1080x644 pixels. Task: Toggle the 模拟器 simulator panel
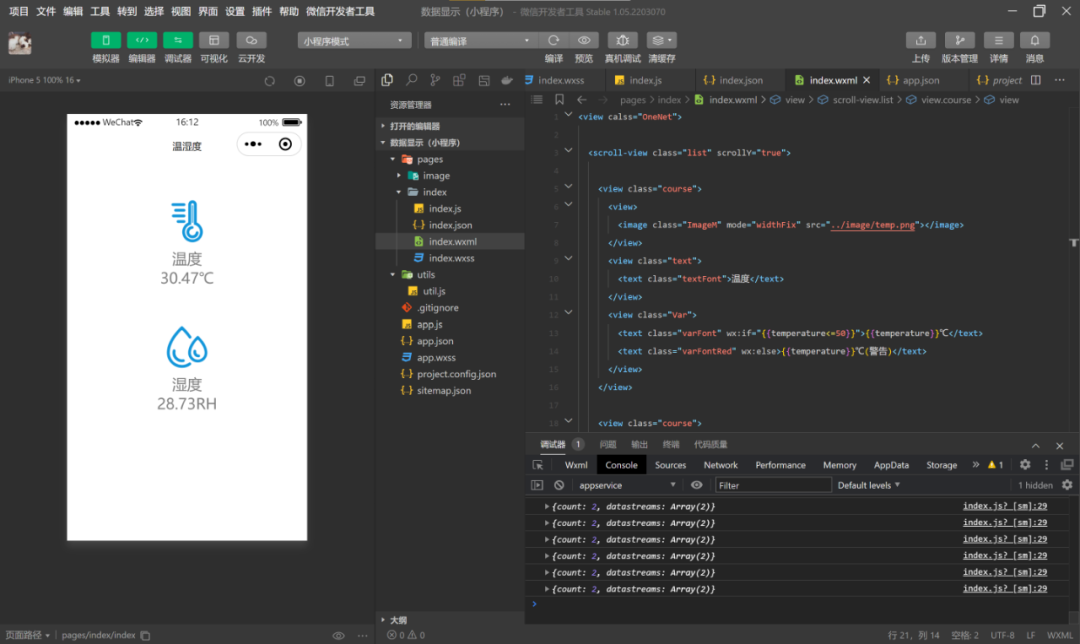coord(106,40)
